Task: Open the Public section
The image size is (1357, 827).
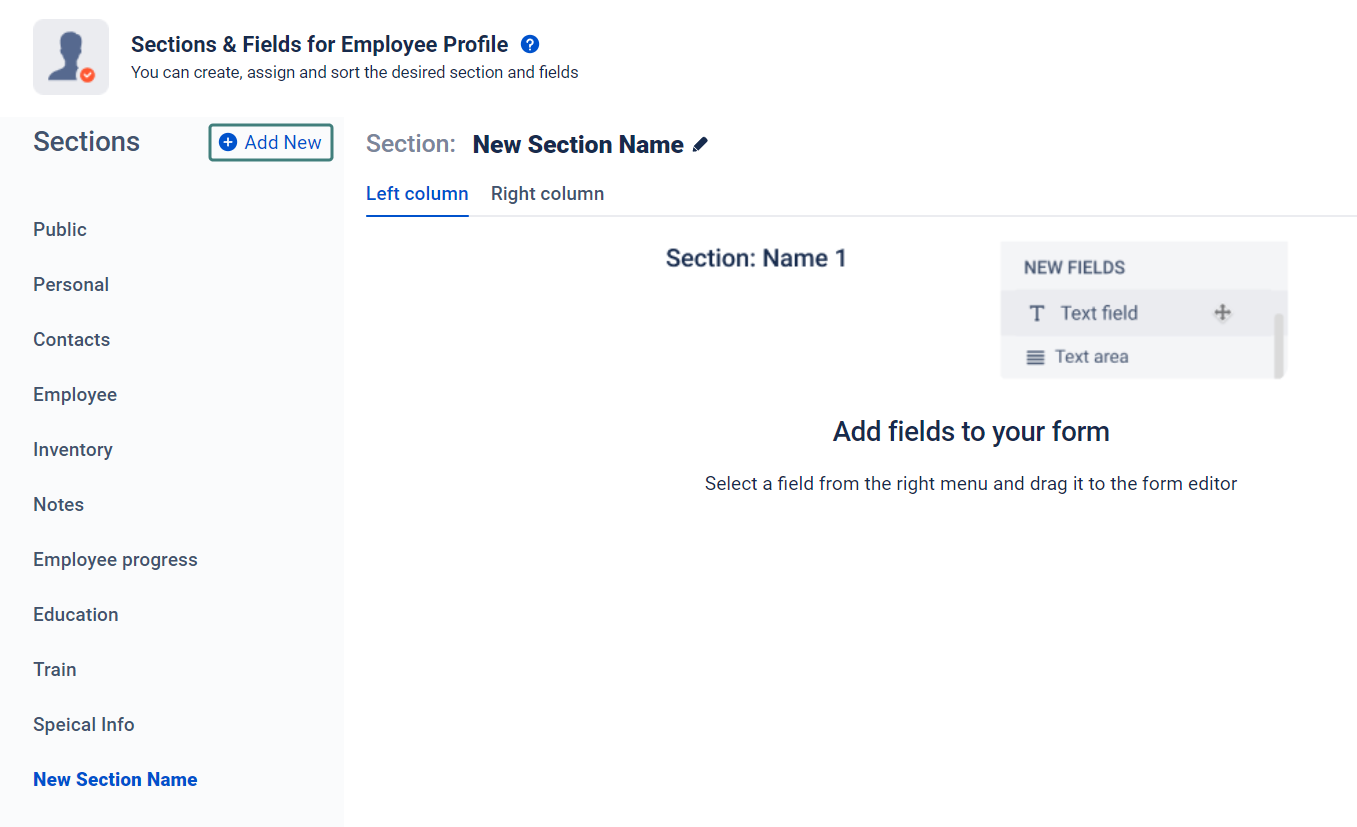Action: pyautogui.click(x=60, y=229)
